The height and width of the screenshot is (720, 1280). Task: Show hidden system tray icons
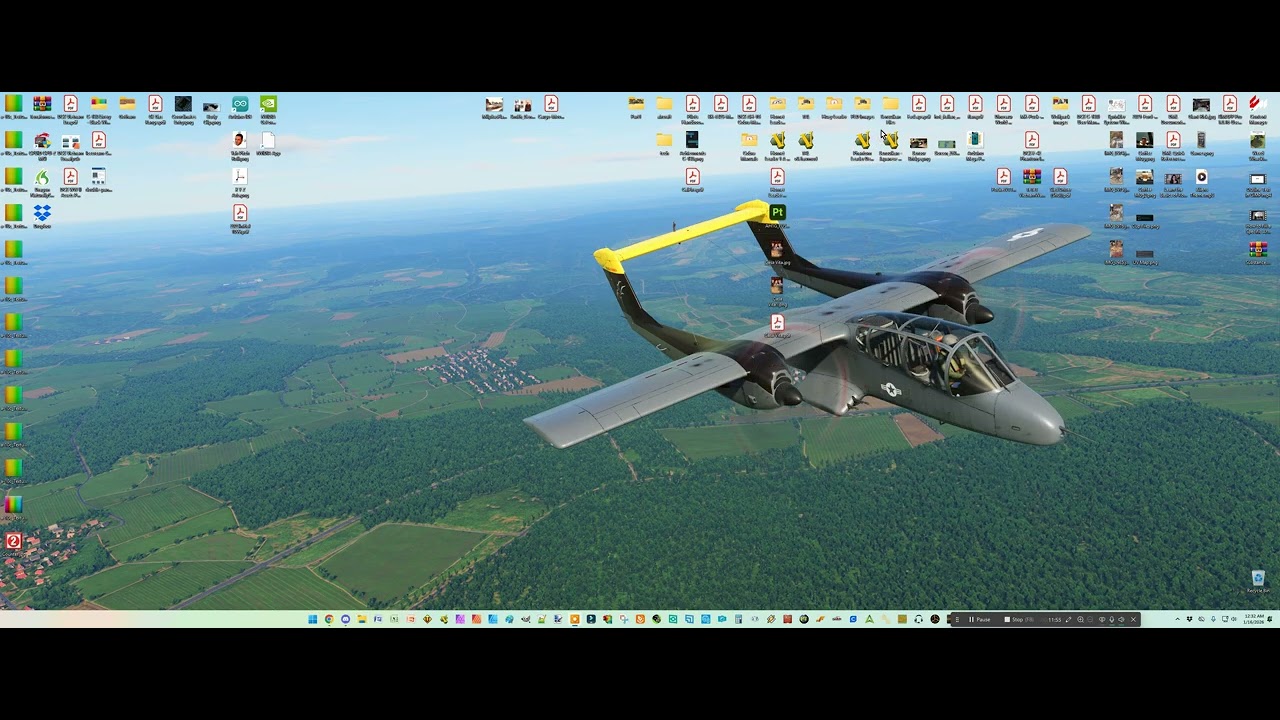coord(1177,619)
